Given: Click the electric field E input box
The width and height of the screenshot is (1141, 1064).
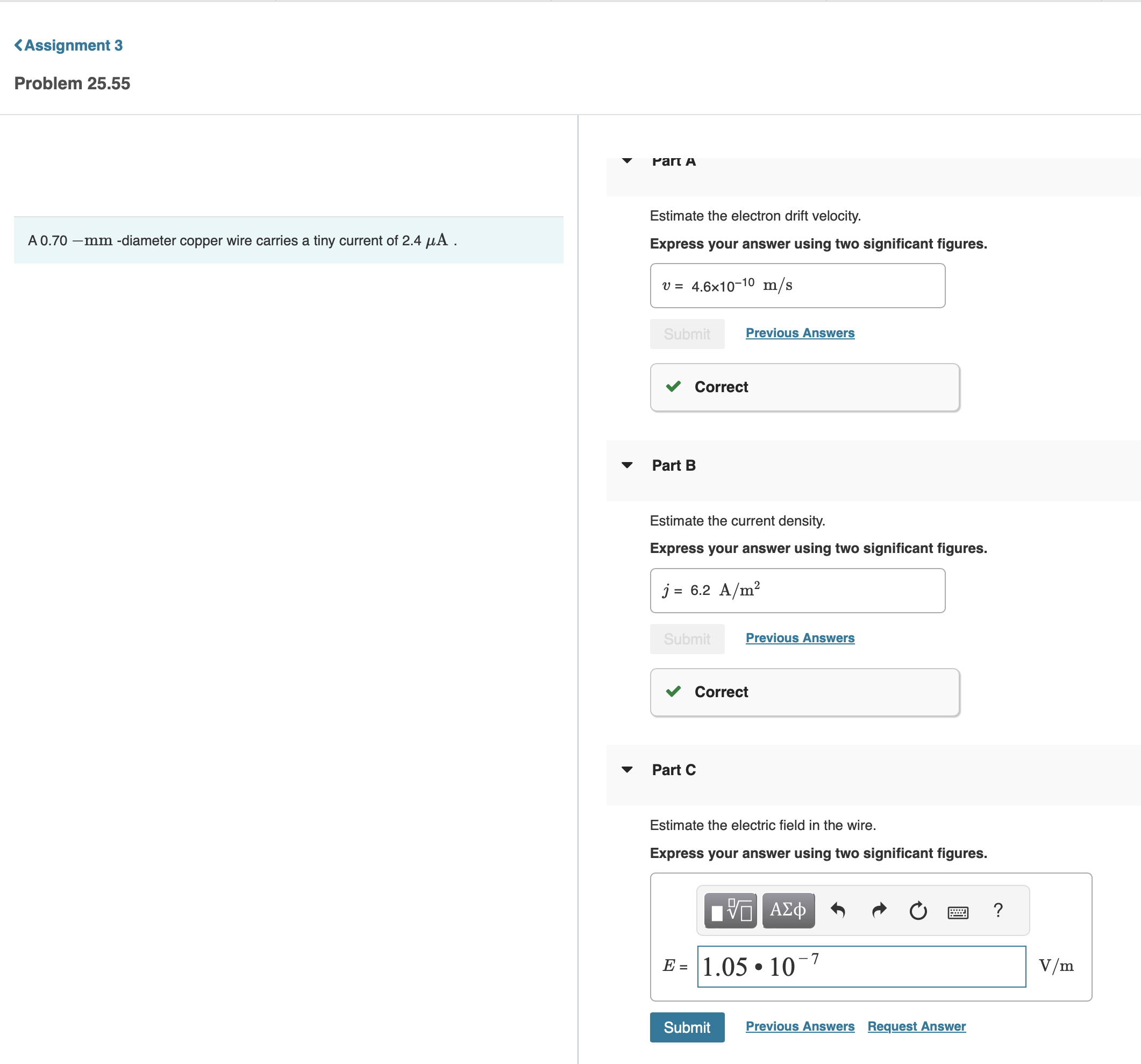Looking at the screenshot, I should point(861,967).
